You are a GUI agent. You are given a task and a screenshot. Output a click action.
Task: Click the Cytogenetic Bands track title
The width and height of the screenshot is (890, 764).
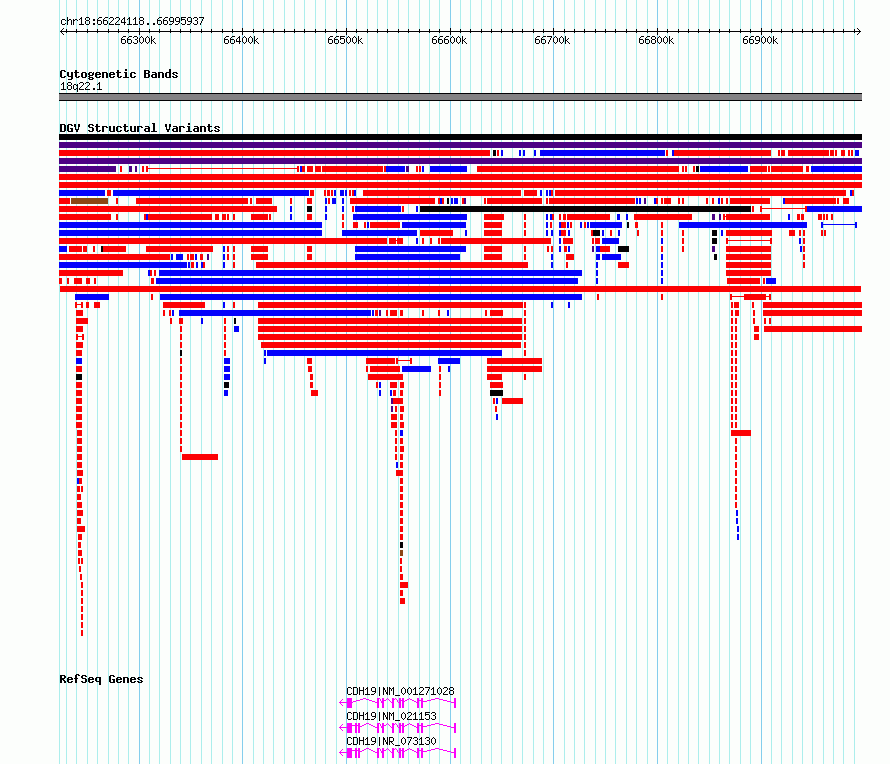(x=119, y=74)
